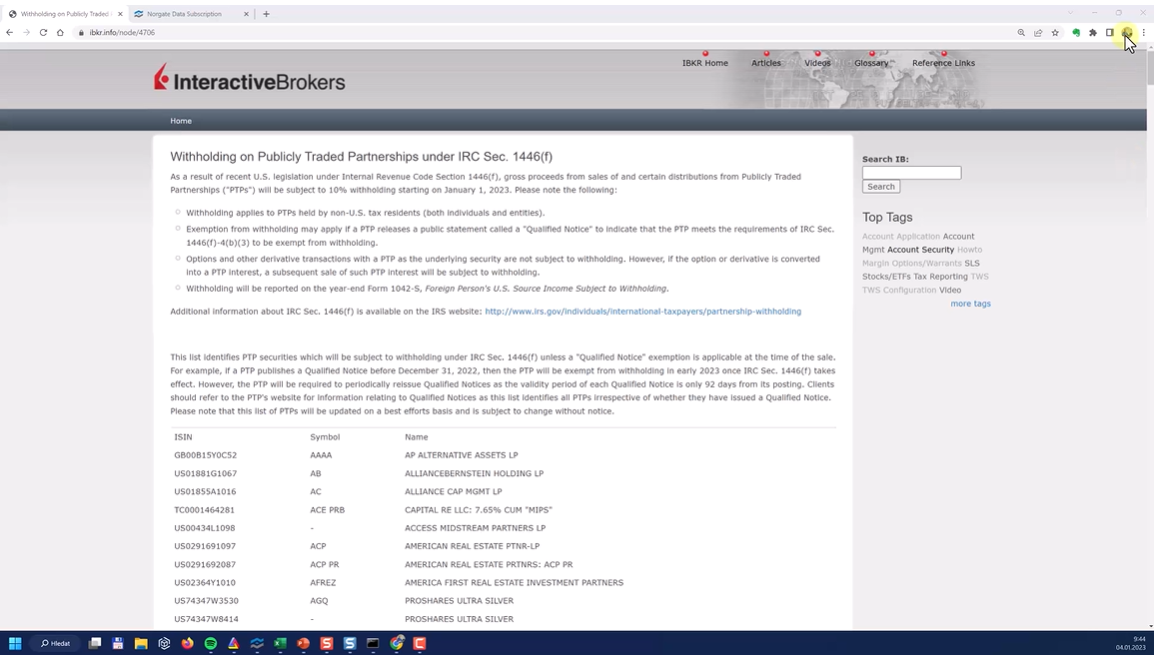View site info lock icon

[x=81, y=32]
